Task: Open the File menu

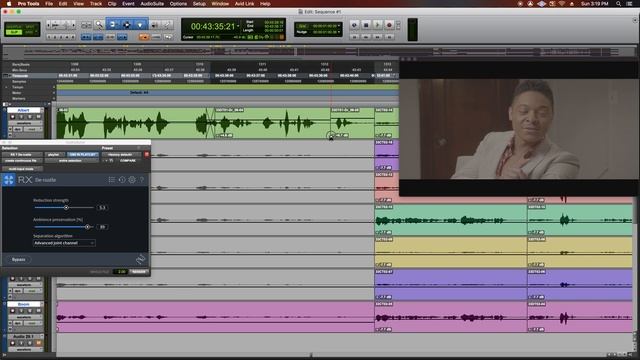Action: (x=49, y=4)
